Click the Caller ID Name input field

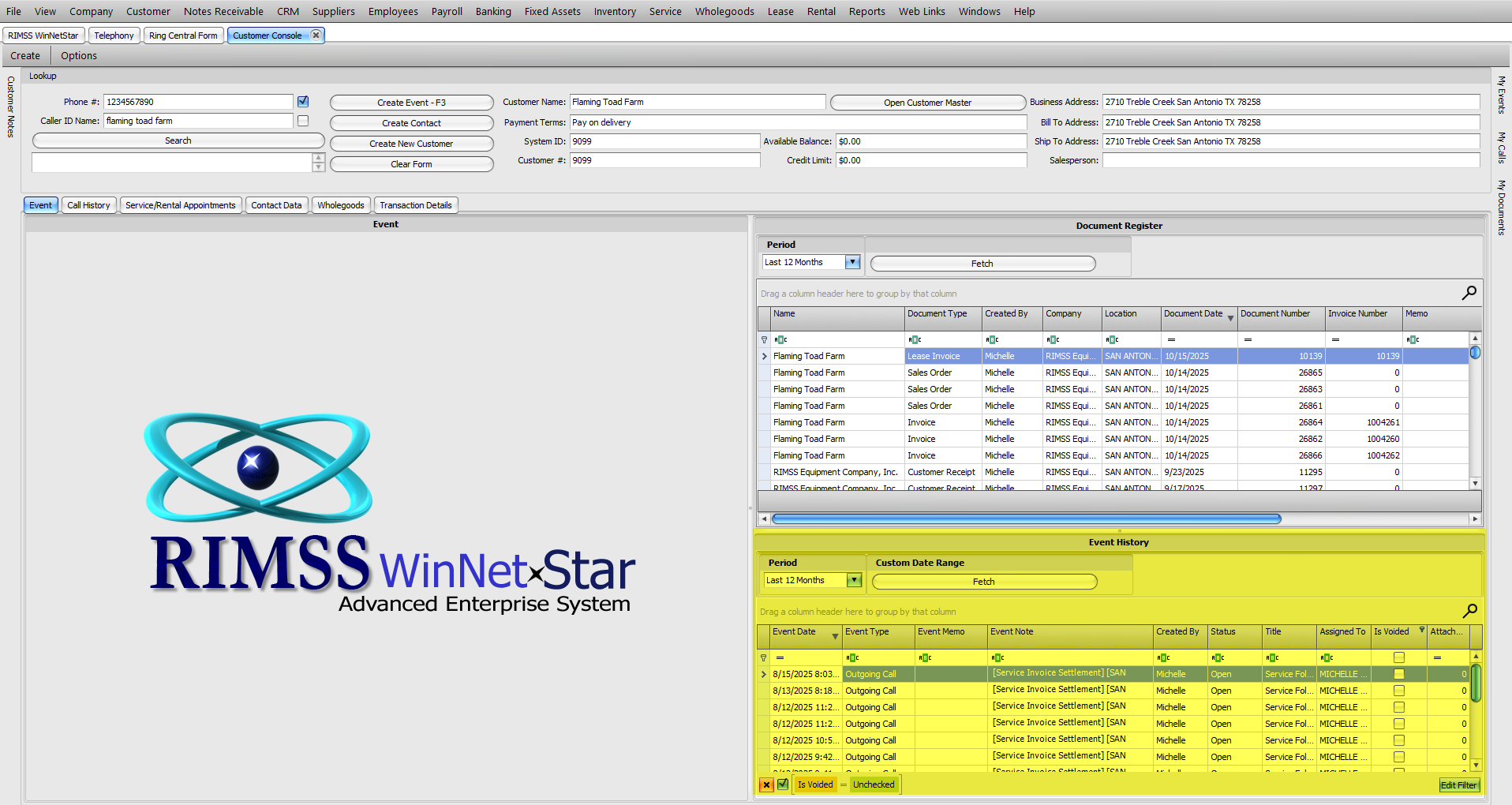click(198, 121)
